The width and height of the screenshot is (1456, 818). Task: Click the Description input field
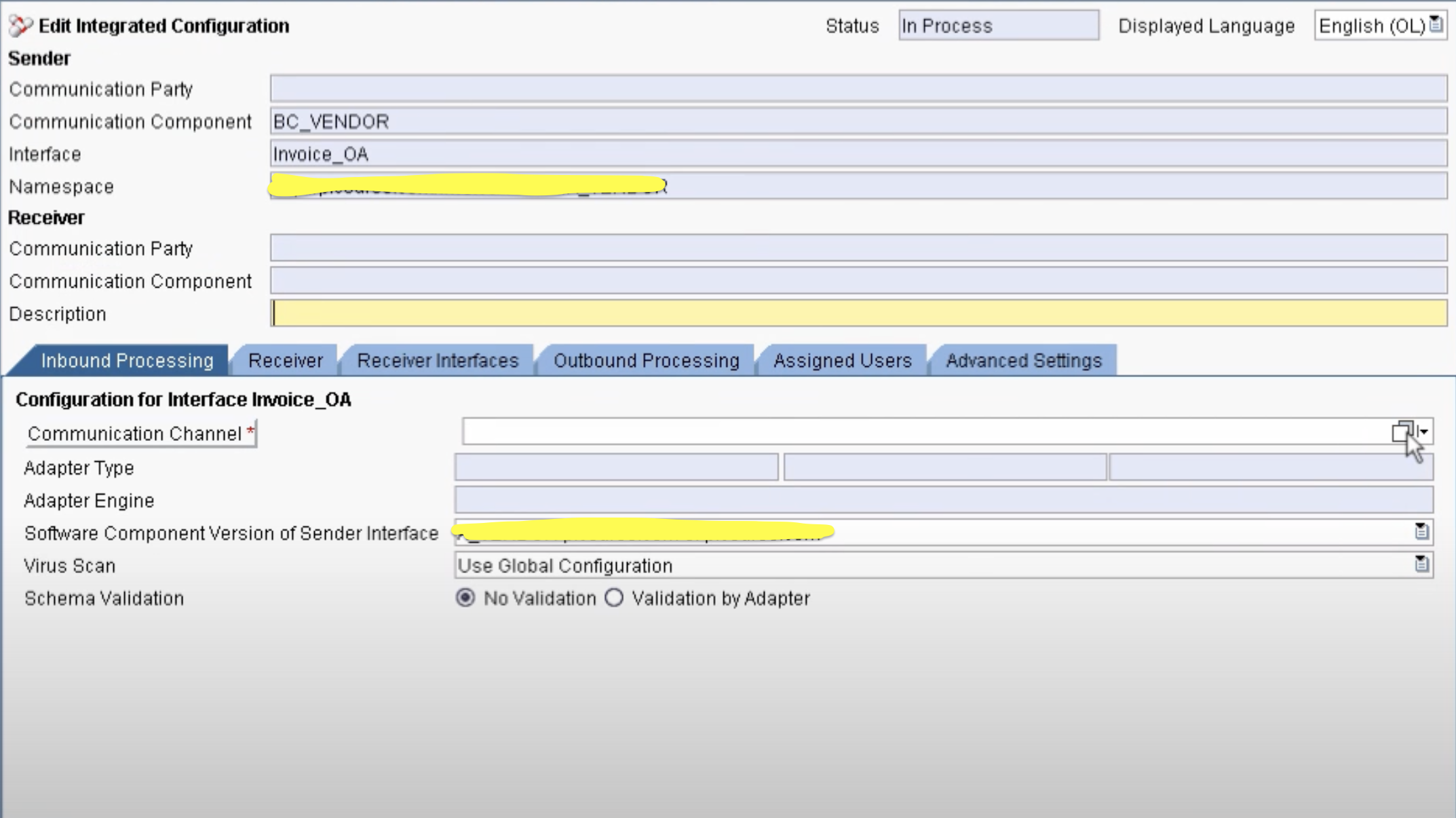[x=858, y=313]
